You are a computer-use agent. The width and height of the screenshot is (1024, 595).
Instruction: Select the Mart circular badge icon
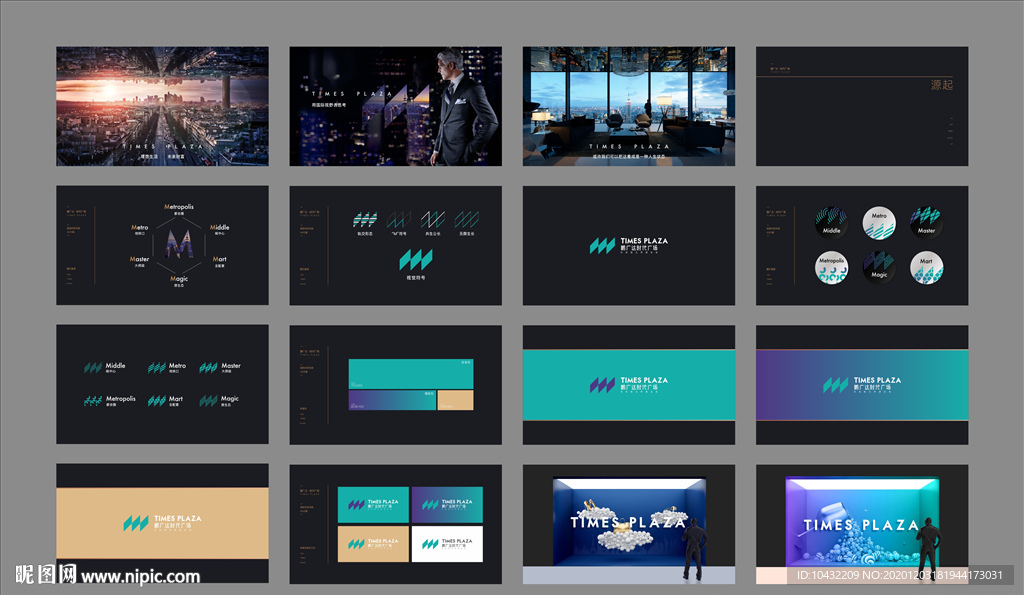click(x=926, y=268)
